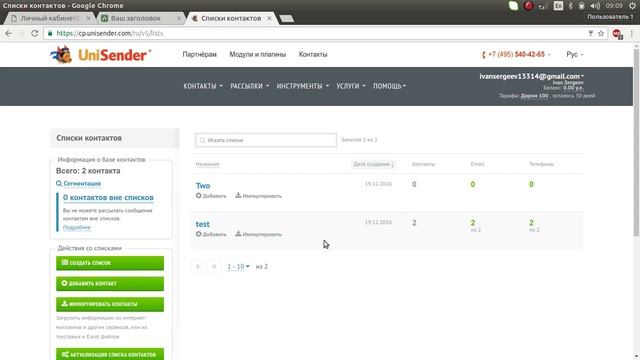Image resolution: width=640 pixels, height=360 pixels.
Task: Select the Списки контактов browser tab
Action: pos(231,18)
